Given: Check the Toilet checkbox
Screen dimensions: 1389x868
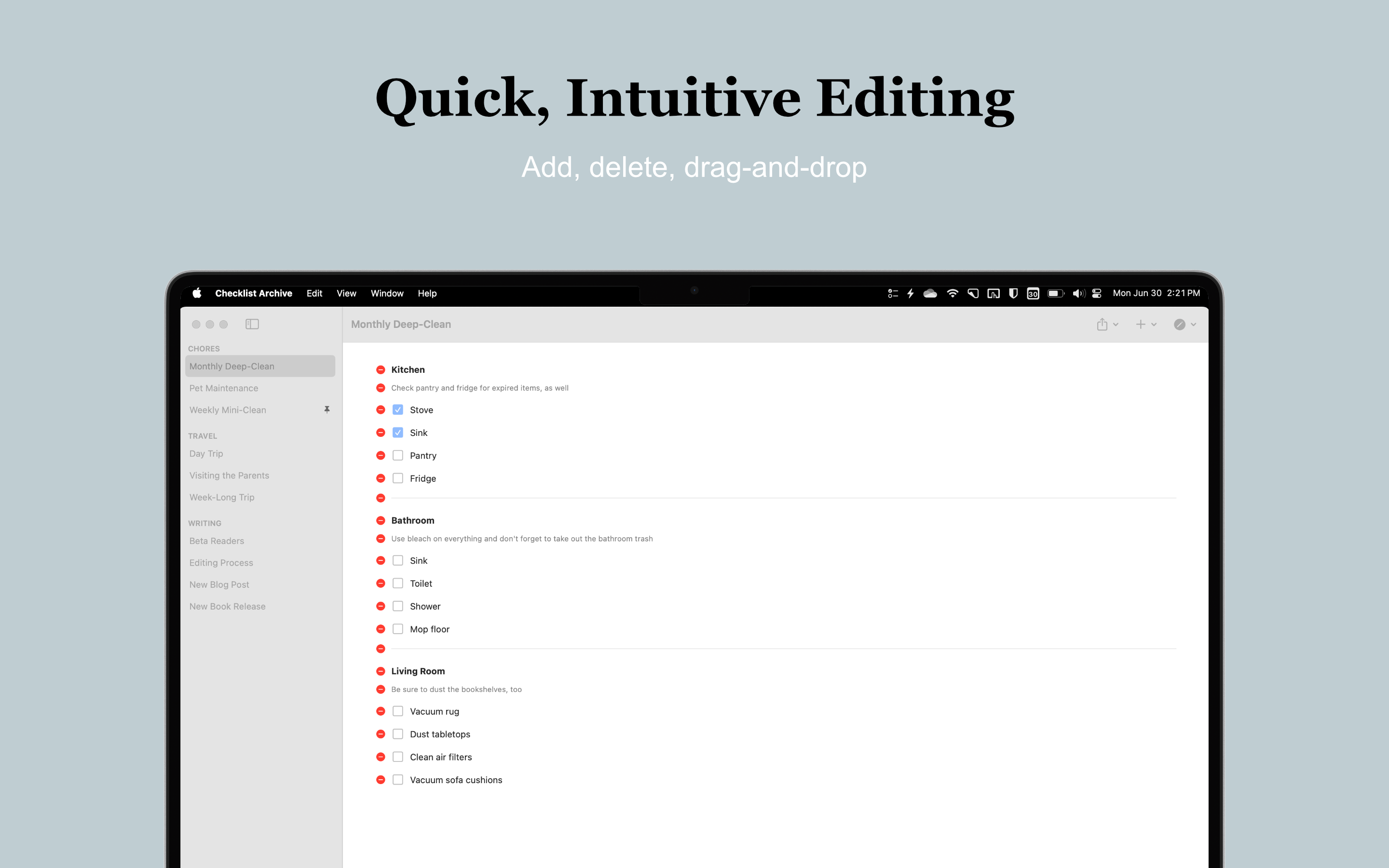Looking at the screenshot, I should tap(398, 583).
